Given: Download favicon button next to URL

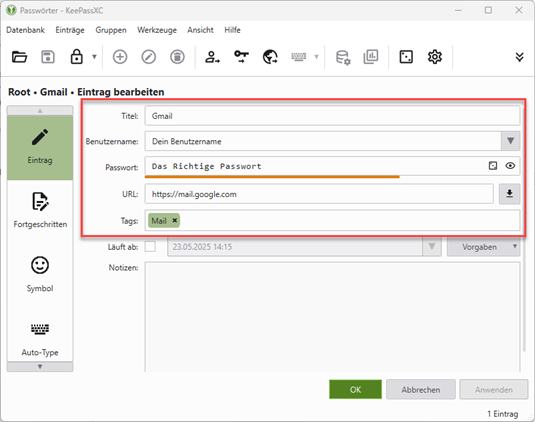Looking at the screenshot, I should 509,194.
